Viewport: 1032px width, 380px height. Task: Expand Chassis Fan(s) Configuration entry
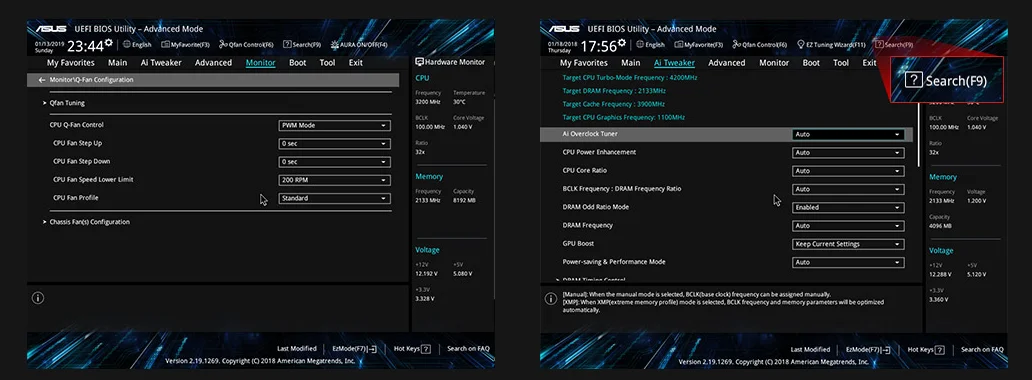[x=86, y=222]
